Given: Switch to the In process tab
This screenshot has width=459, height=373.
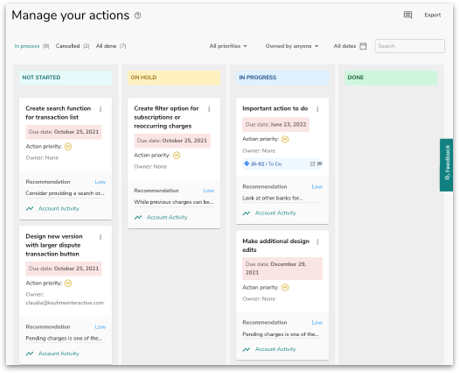Looking at the screenshot, I should 31,46.
